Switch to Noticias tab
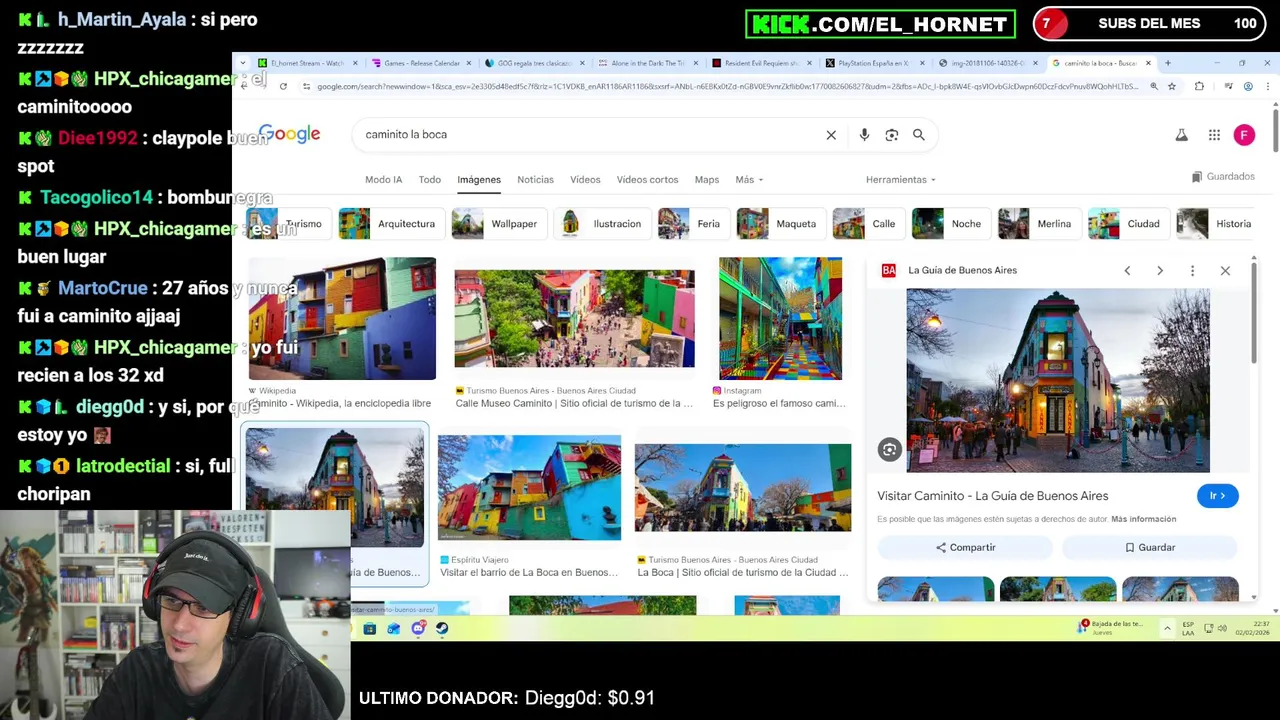 [535, 180]
